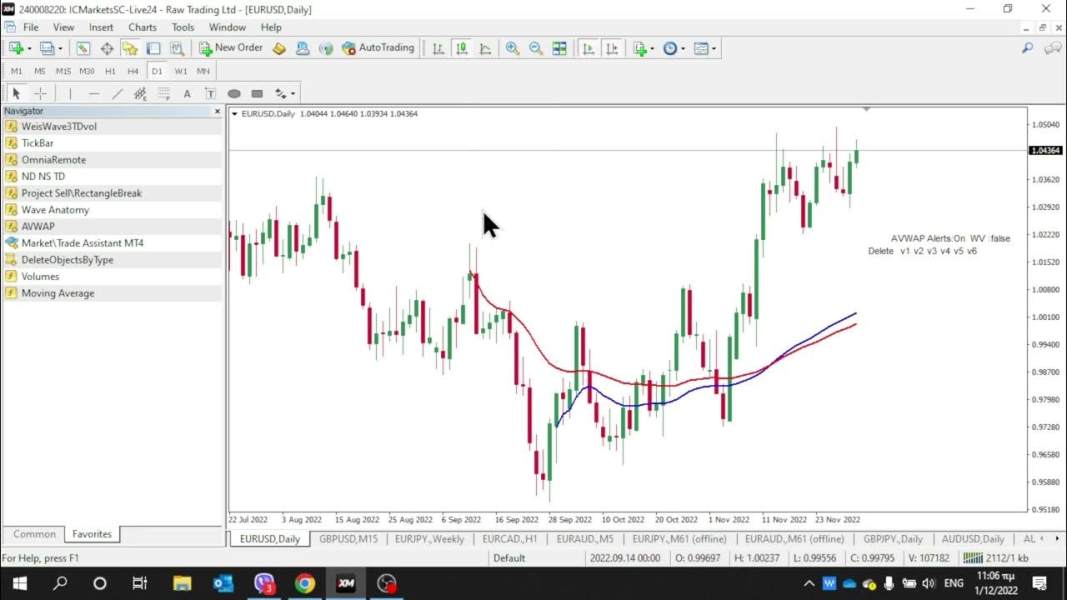Pick the Trendline drawing tool
Screen dimensions: 1067x600
click(x=117, y=94)
